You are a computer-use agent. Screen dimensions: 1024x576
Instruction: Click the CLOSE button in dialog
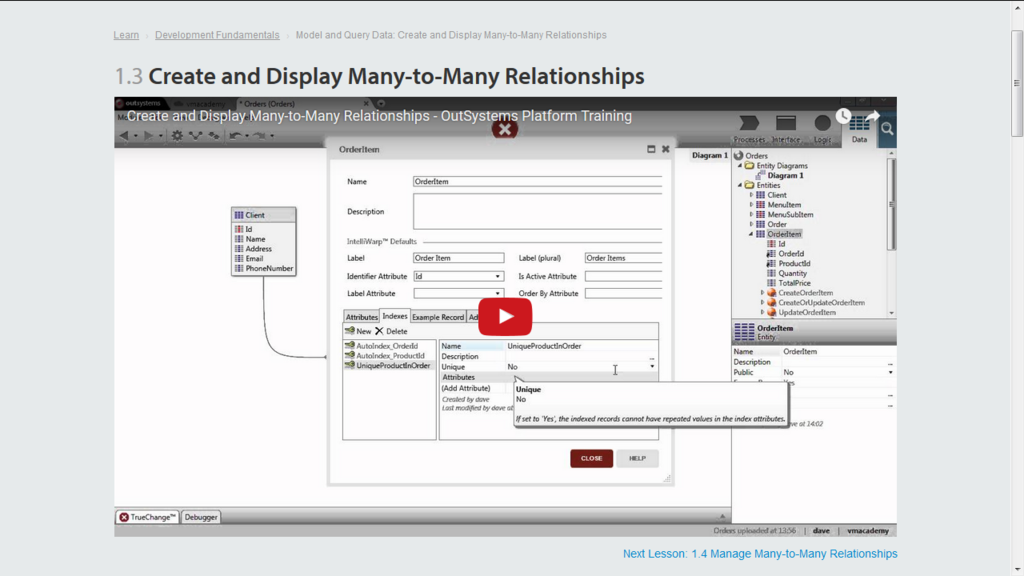[592, 458]
